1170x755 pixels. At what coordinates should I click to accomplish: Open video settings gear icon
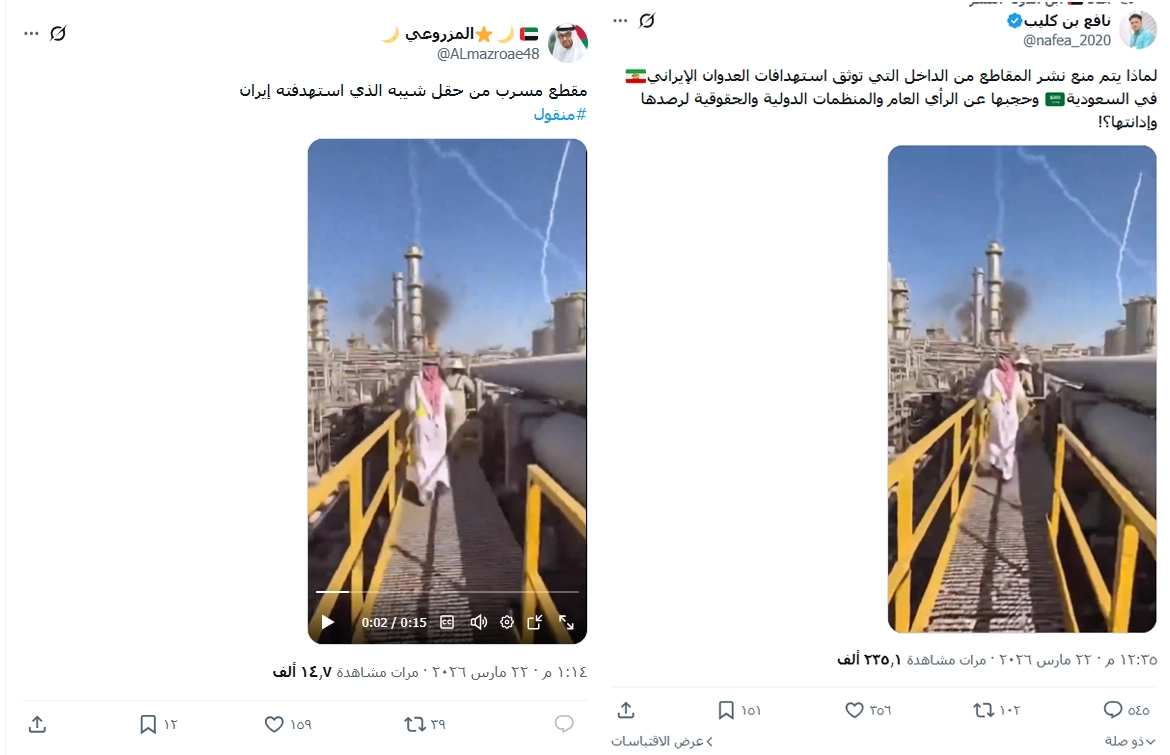click(x=507, y=622)
